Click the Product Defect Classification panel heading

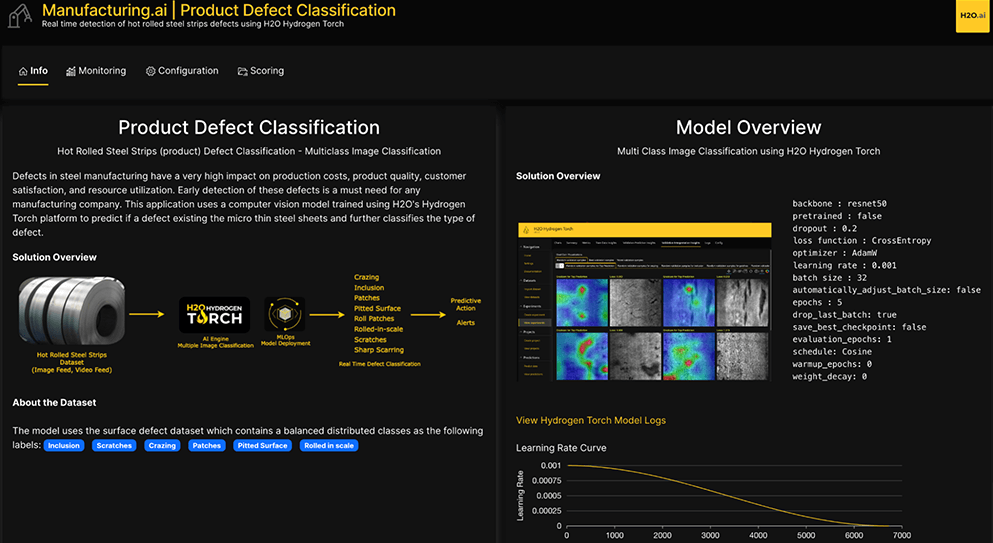249,127
